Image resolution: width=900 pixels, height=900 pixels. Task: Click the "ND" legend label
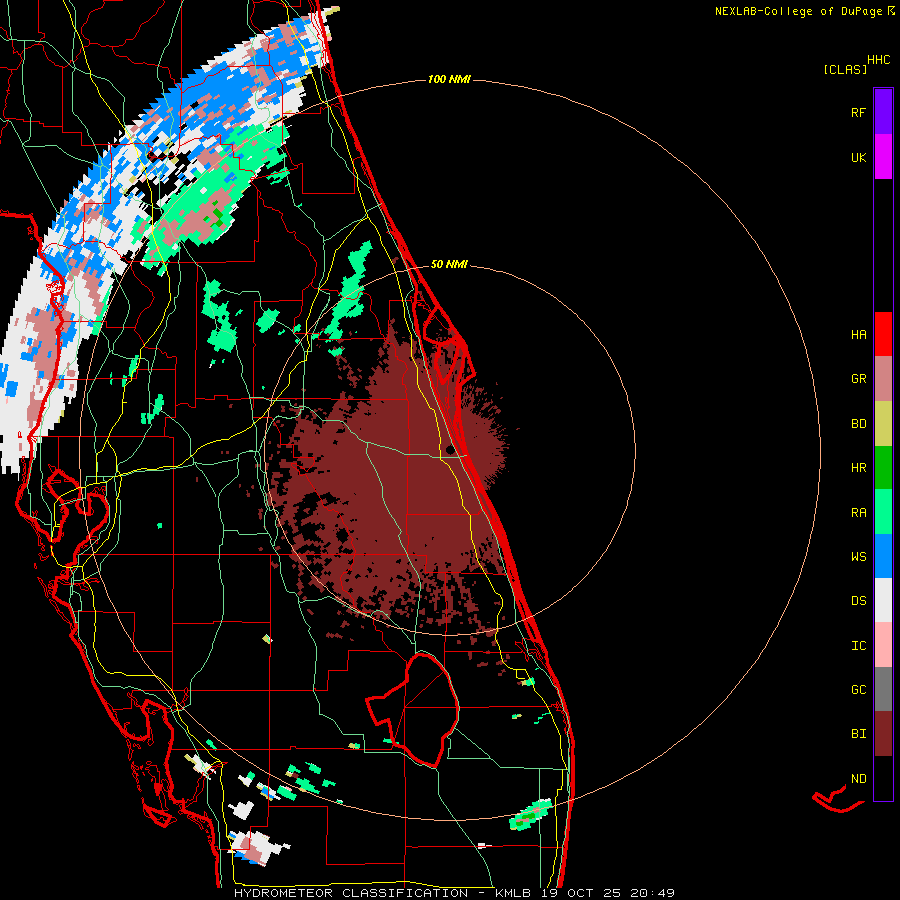tap(858, 778)
